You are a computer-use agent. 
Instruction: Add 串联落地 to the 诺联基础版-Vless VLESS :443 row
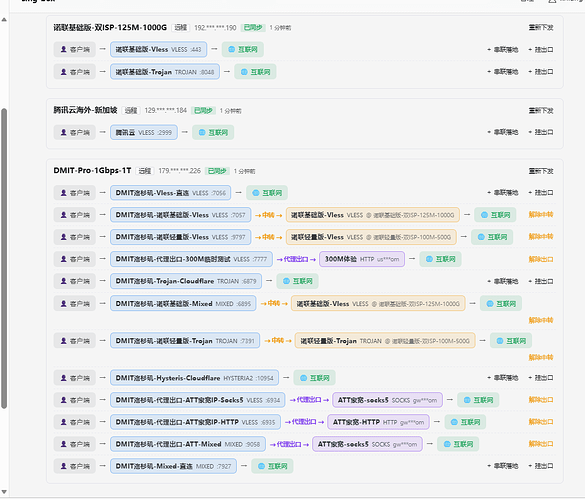pyautogui.click(x=503, y=50)
